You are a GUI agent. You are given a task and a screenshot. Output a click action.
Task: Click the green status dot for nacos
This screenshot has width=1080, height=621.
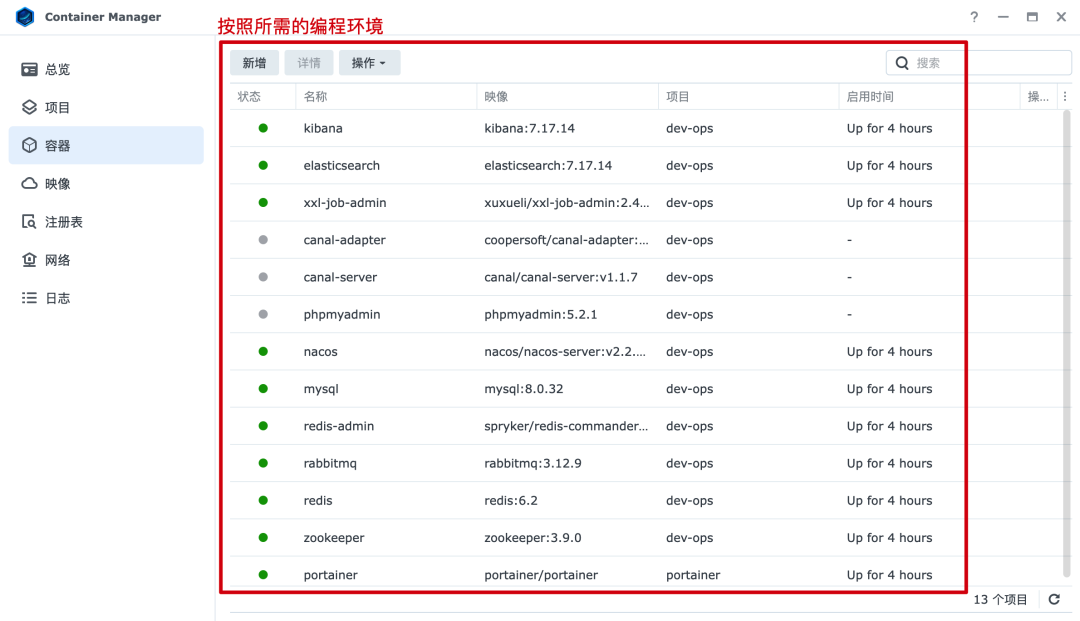pyautogui.click(x=263, y=351)
